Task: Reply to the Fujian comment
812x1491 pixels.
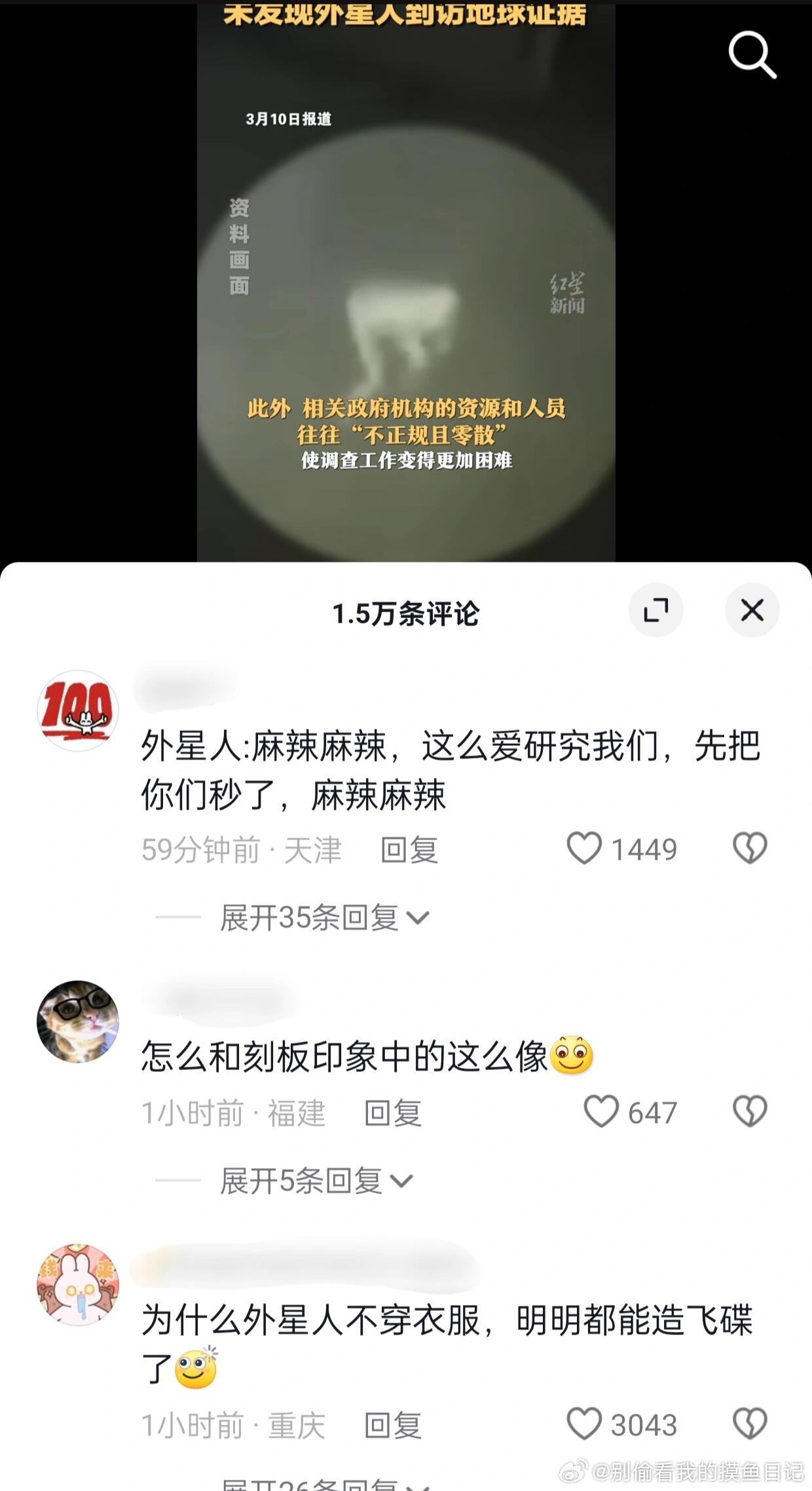Action: pyautogui.click(x=393, y=1113)
